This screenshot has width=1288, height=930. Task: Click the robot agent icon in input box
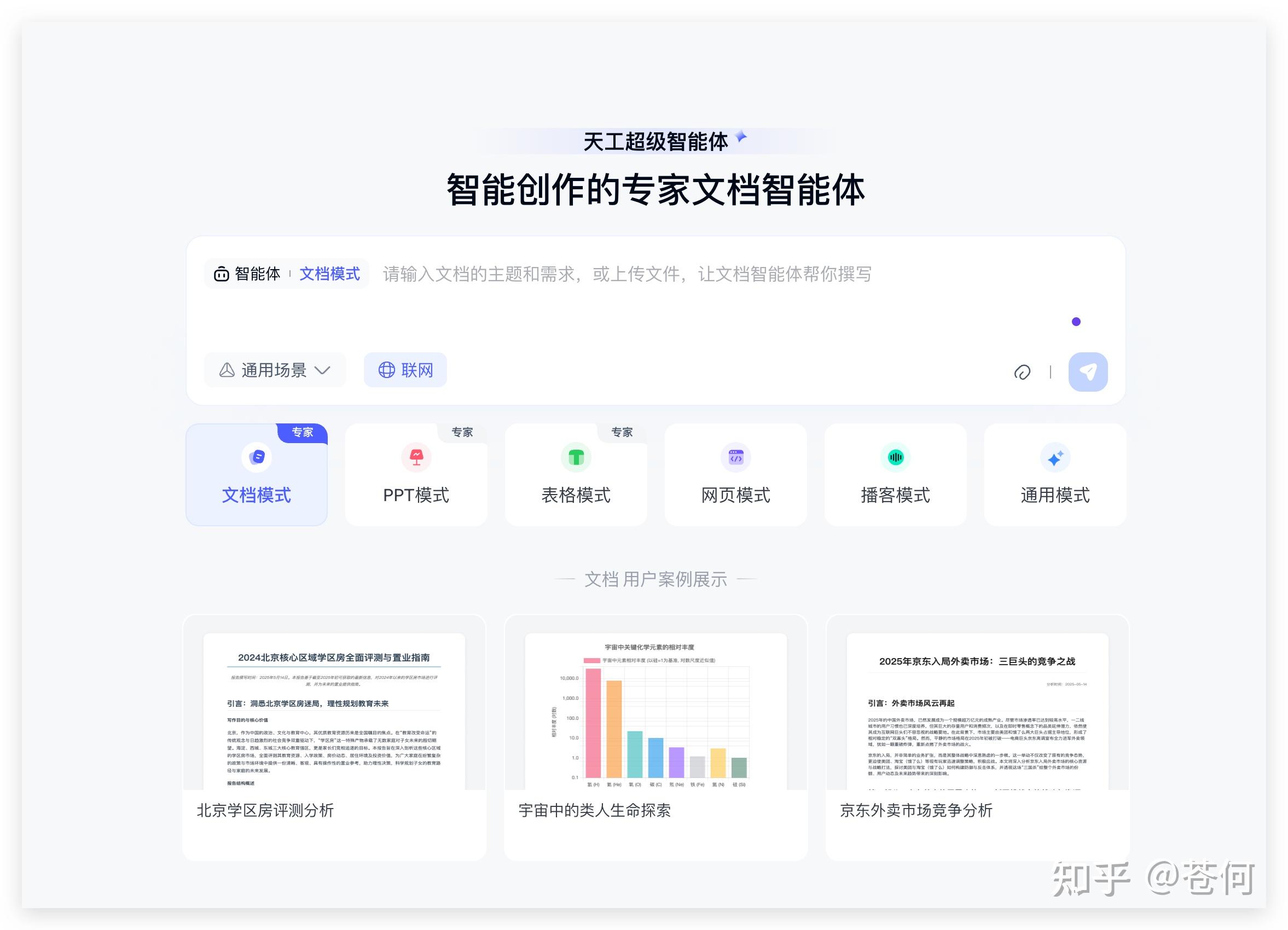tap(221, 274)
